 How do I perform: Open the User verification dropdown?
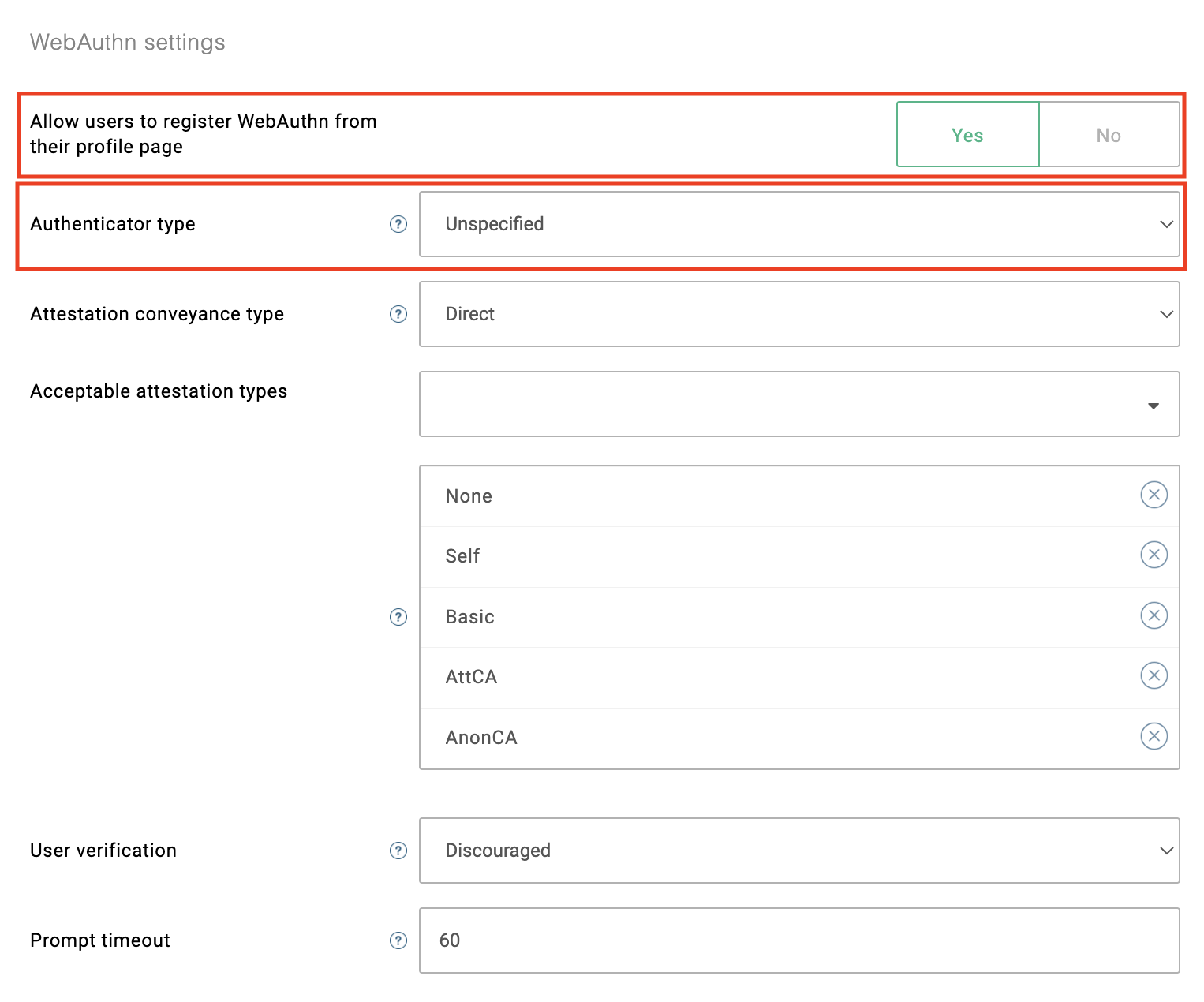[x=799, y=851]
